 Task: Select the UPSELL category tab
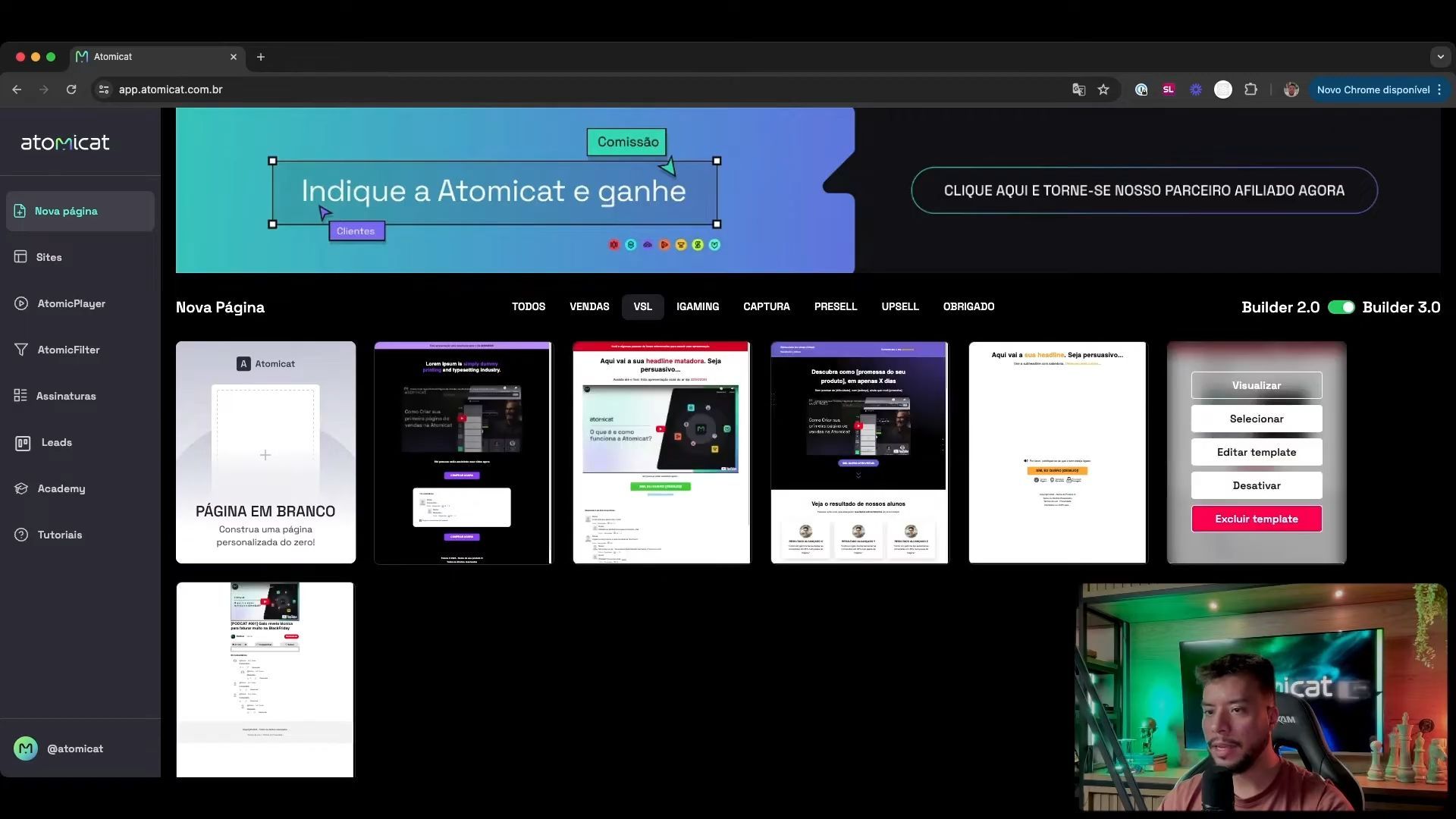pos(900,306)
